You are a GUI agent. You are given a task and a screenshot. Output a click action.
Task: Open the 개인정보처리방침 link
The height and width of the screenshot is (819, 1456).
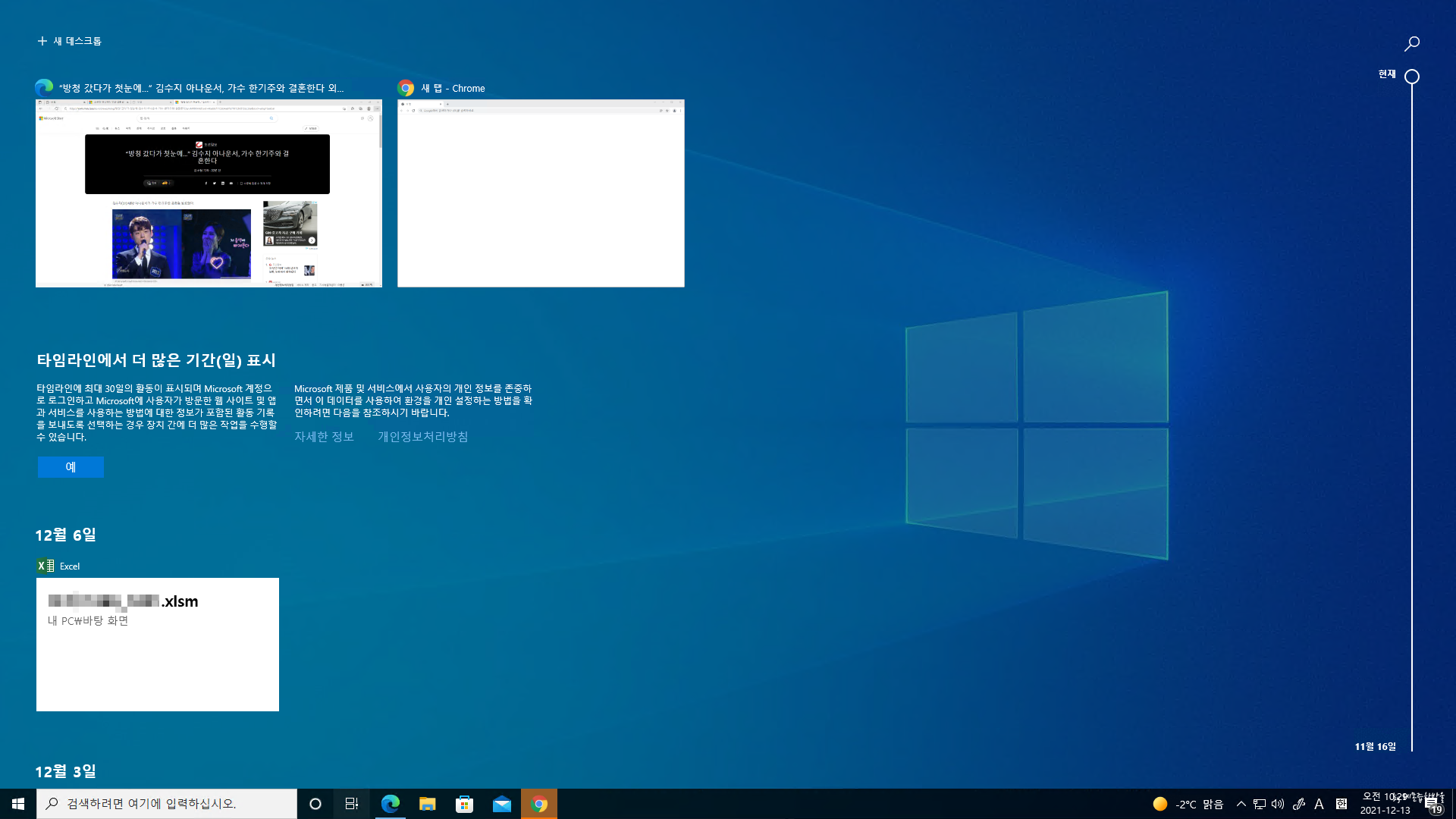[x=422, y=437]
